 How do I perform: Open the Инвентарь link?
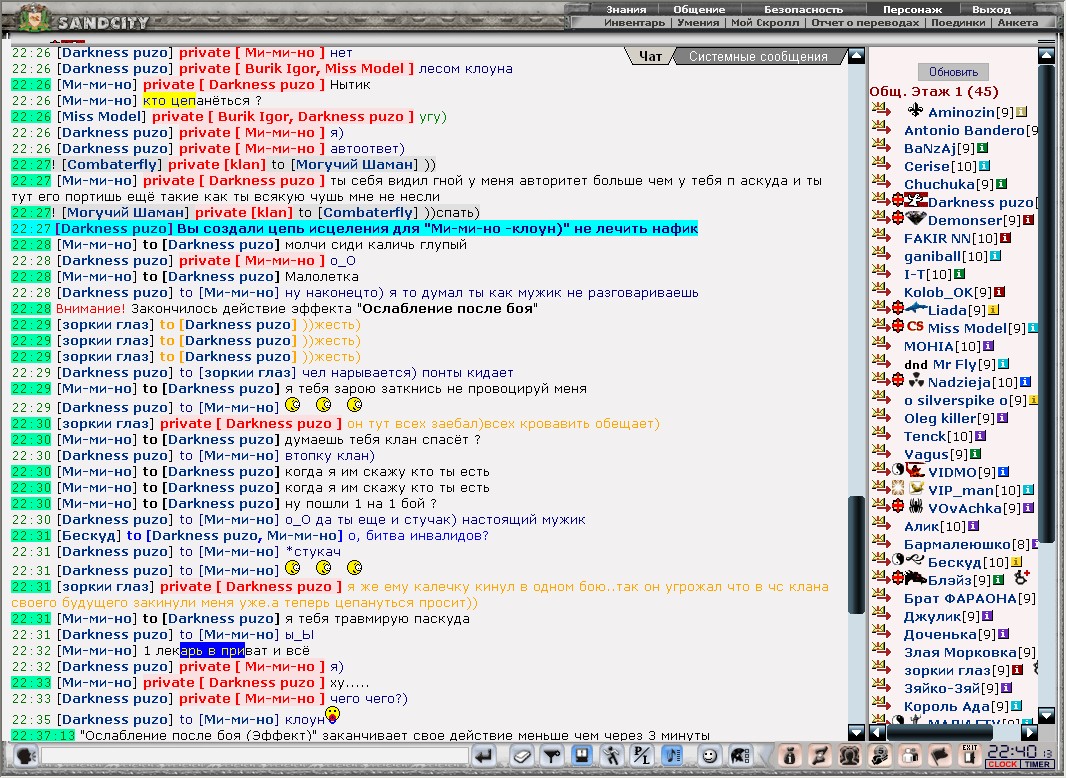click(634, 22)
